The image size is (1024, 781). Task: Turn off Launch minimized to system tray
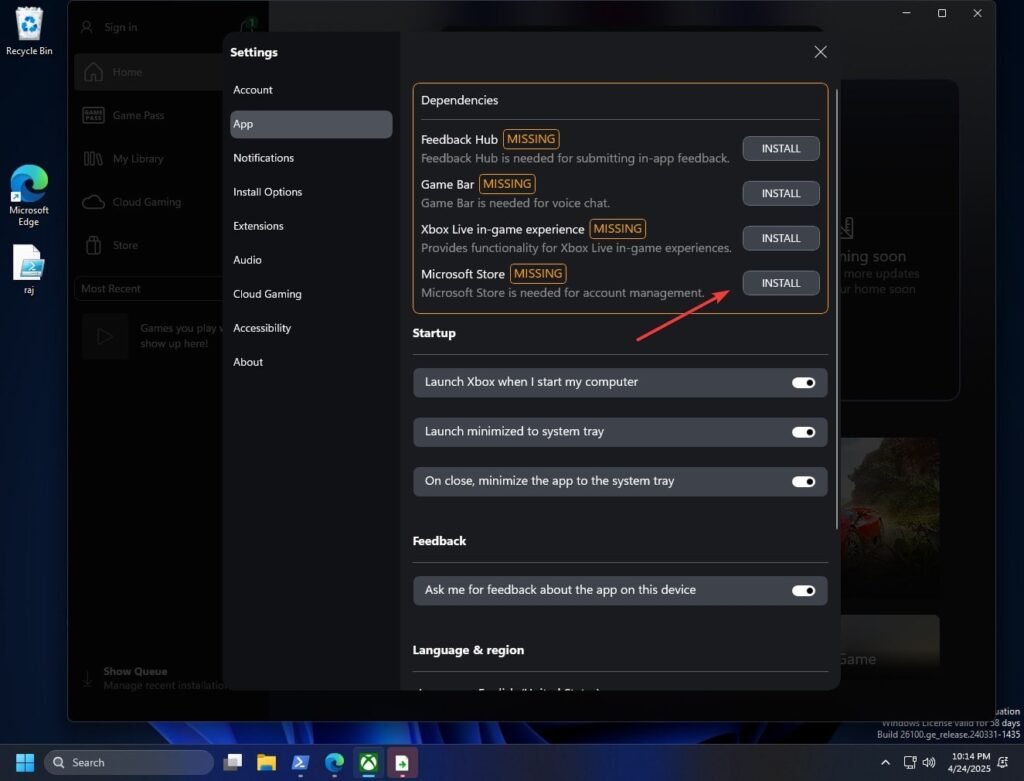(804, 432)
